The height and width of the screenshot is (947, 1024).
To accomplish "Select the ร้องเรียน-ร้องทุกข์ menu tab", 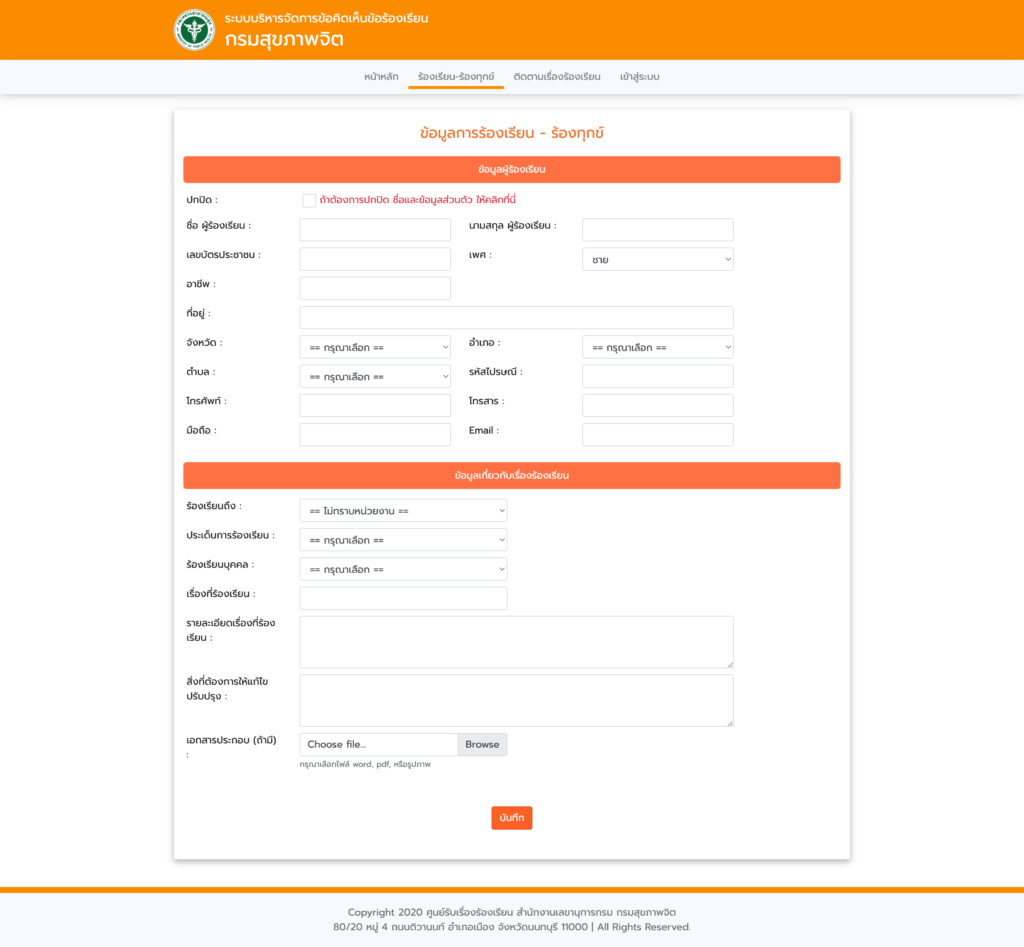I will [456, 76].
